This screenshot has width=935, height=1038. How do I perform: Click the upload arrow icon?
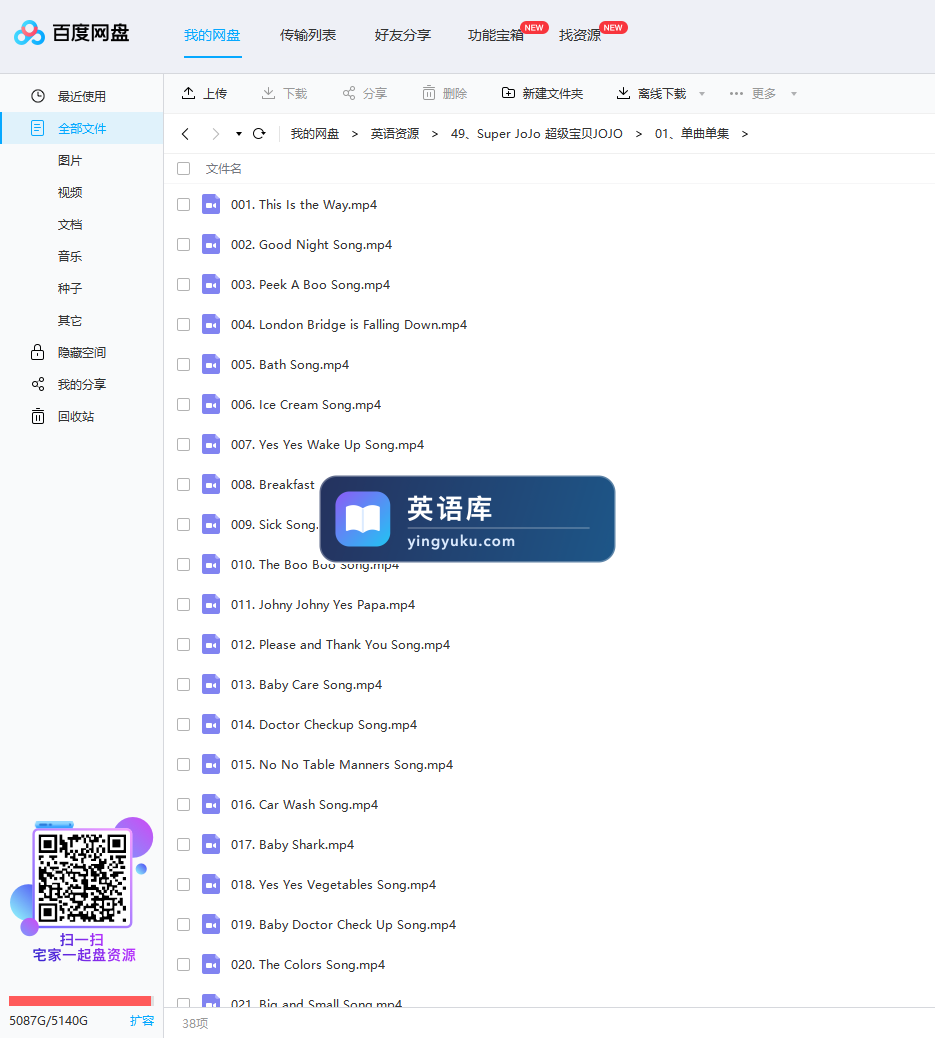pos(189,93)
